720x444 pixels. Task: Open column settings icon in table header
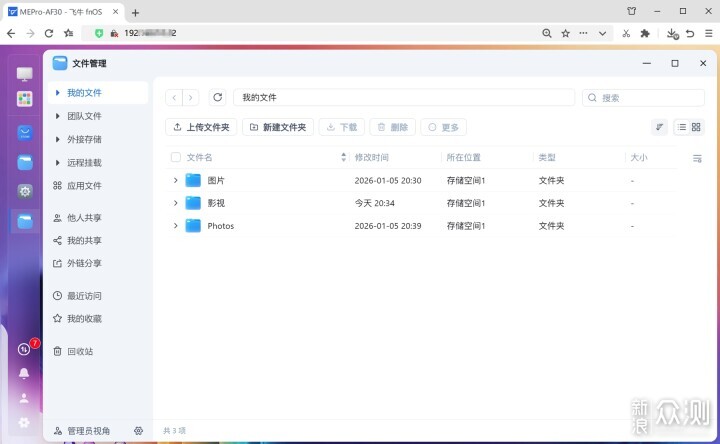click(x=697, y=158)
